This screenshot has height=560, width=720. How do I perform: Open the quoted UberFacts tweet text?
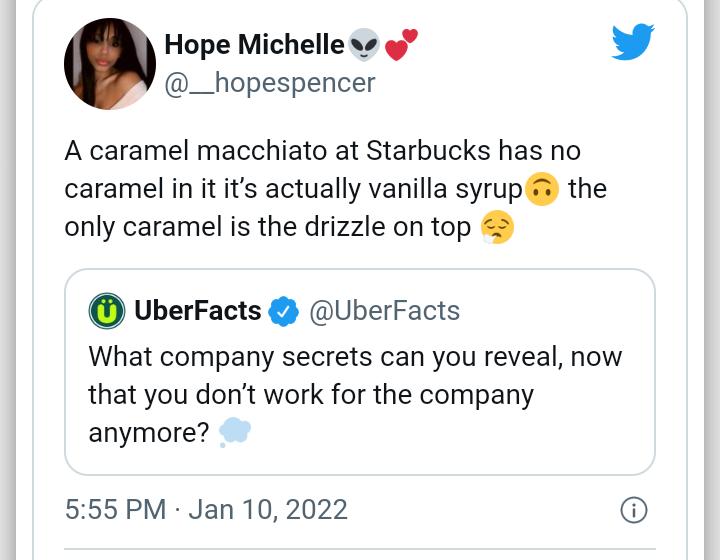pyautogui.click(x=355, y=394)
